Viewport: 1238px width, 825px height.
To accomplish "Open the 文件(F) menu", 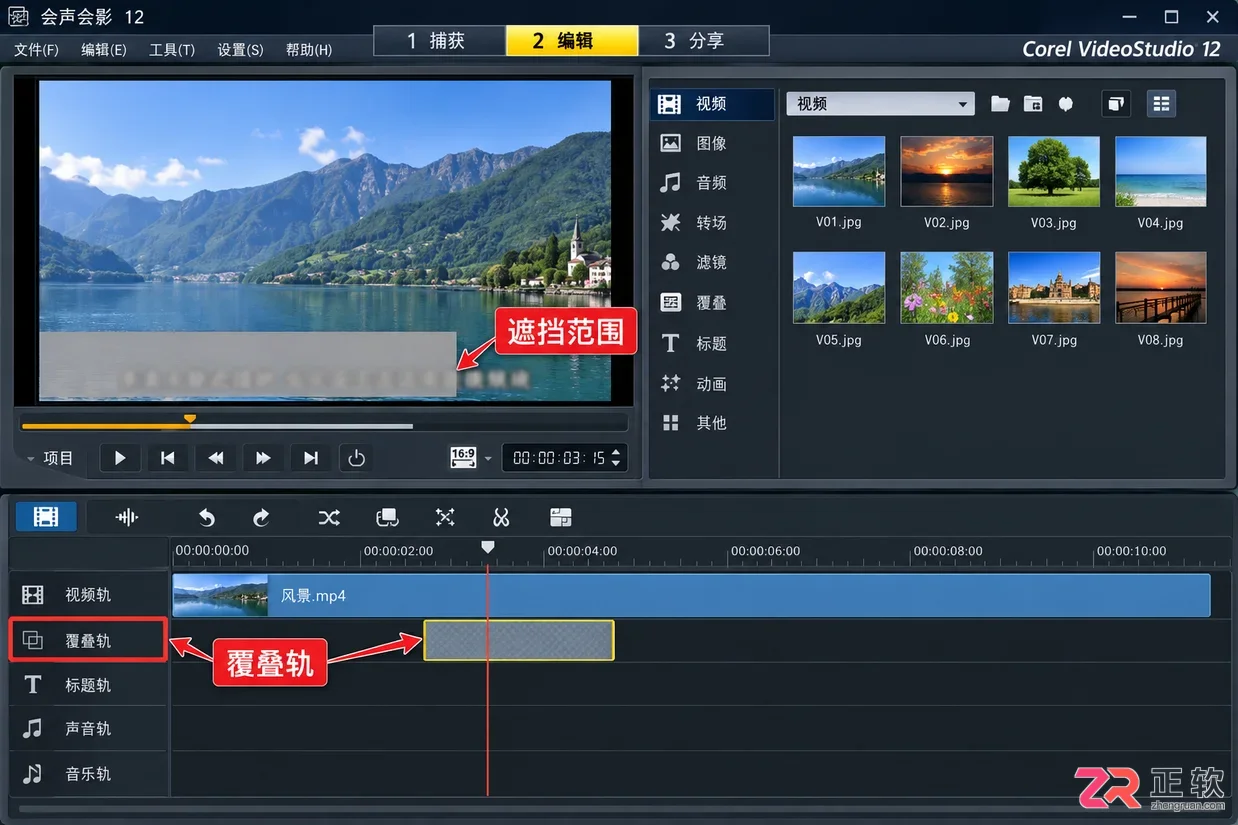I will 37,50.
